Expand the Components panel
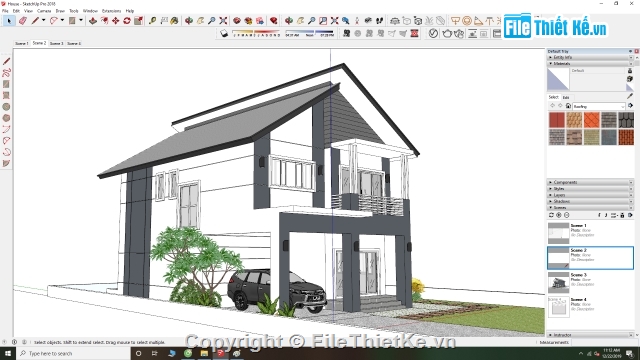 point(590,182)
